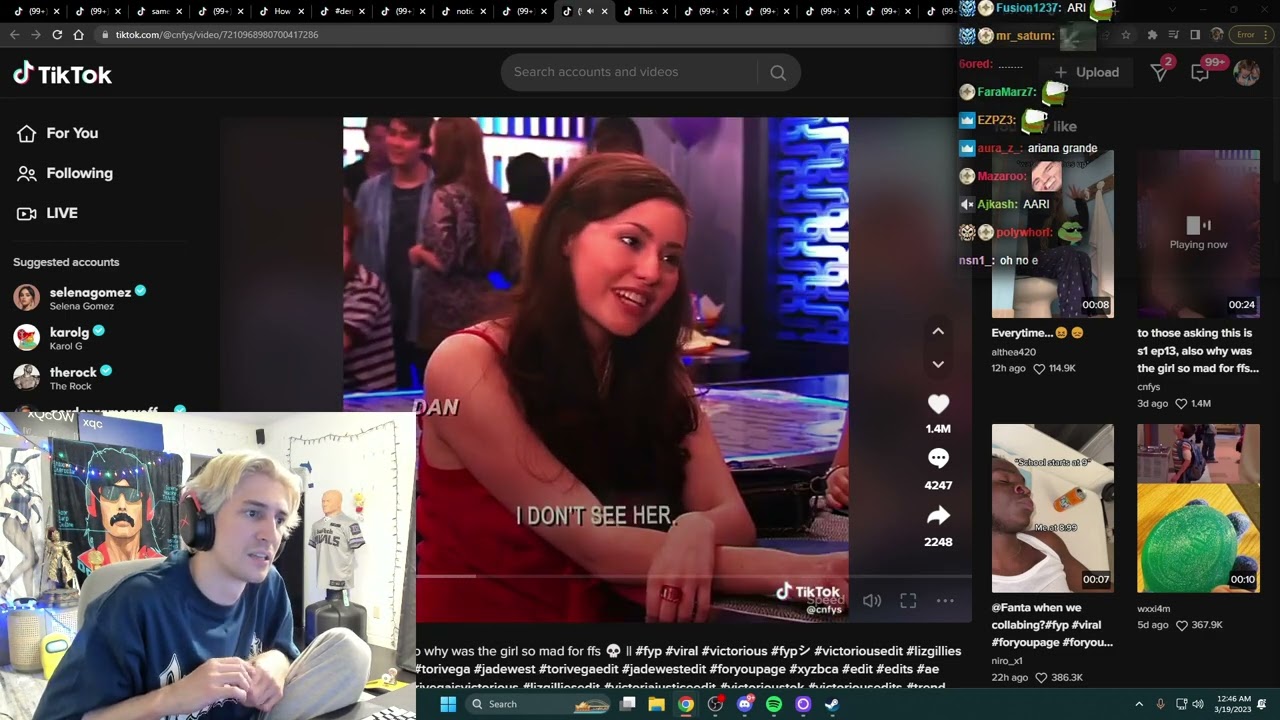Click the TikTok logo to go home
This screenshot has height=720, width=1280.
pyautogui.click(x=62, y=74)
